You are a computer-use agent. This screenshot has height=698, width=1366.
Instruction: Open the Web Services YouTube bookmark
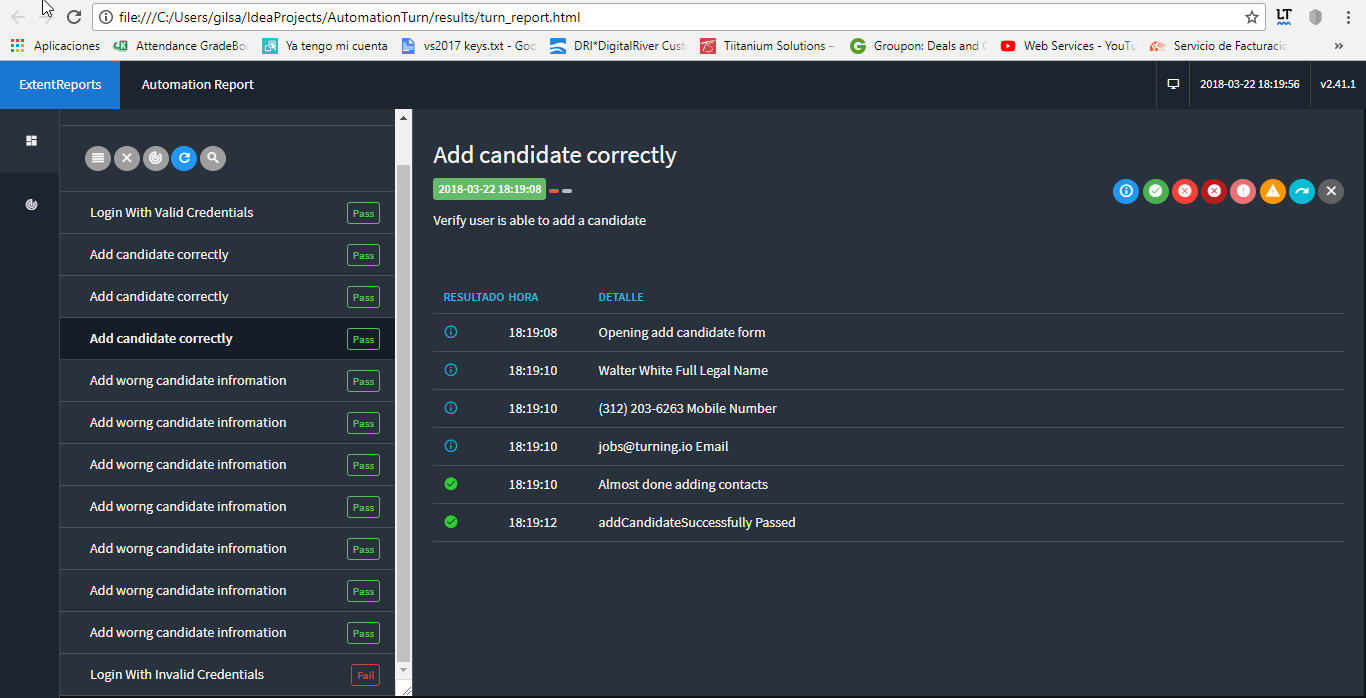(x=1068, y=46)
